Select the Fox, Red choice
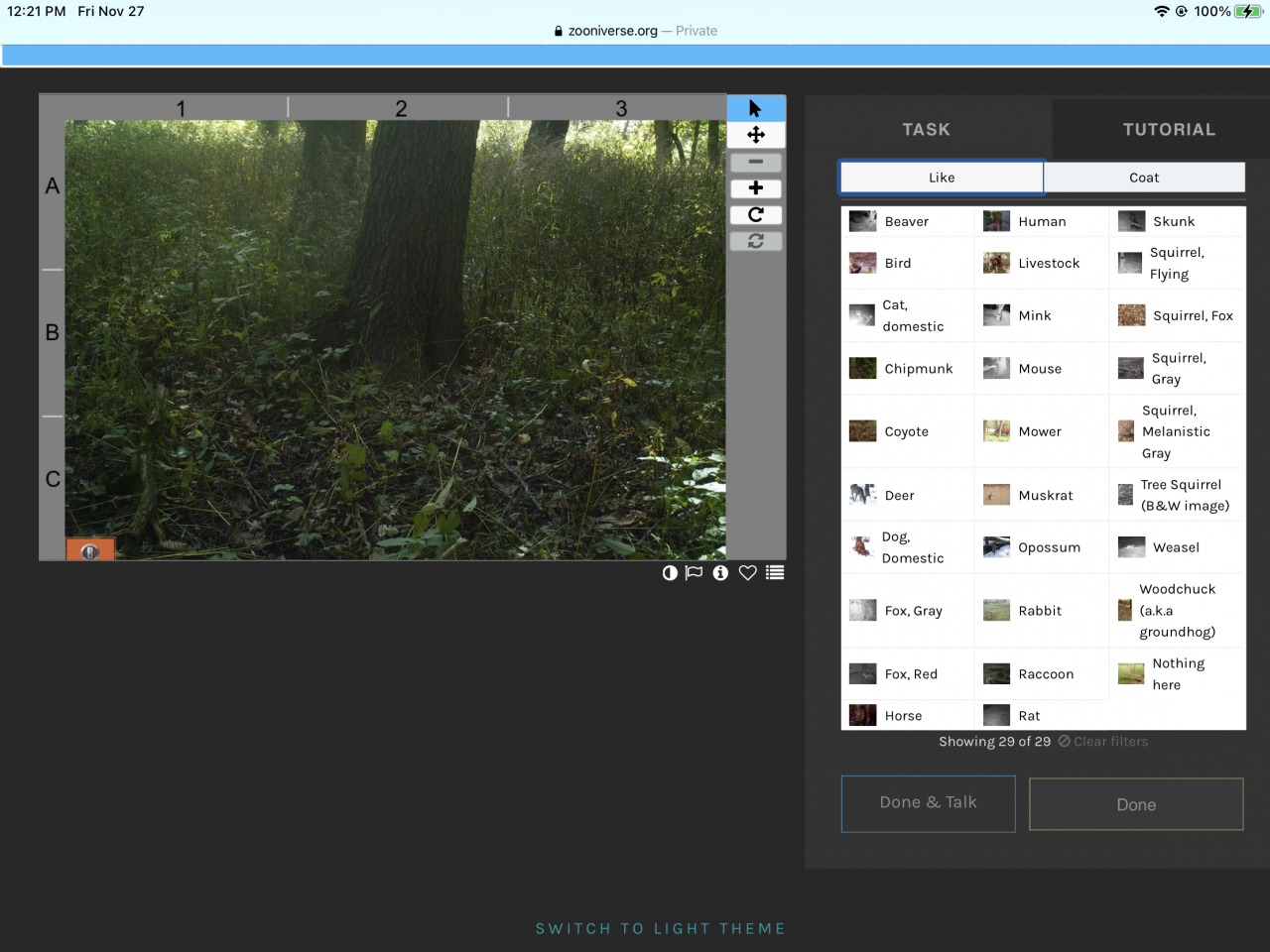The image size is (1270, 952). pos(908,674)
